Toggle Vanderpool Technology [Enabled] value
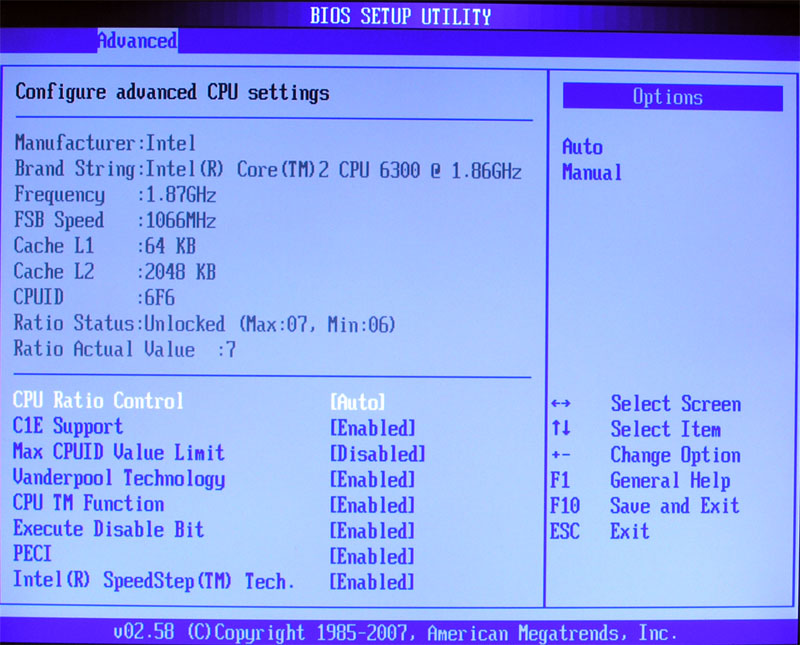Screen dimensions: 800x645 tap(372, 480)
